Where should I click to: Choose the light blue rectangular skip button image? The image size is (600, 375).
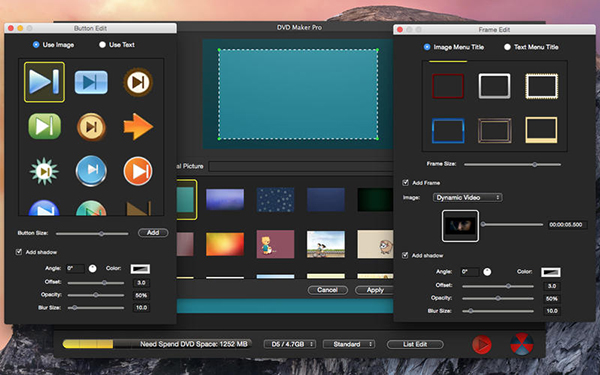(x=91, y=82)
